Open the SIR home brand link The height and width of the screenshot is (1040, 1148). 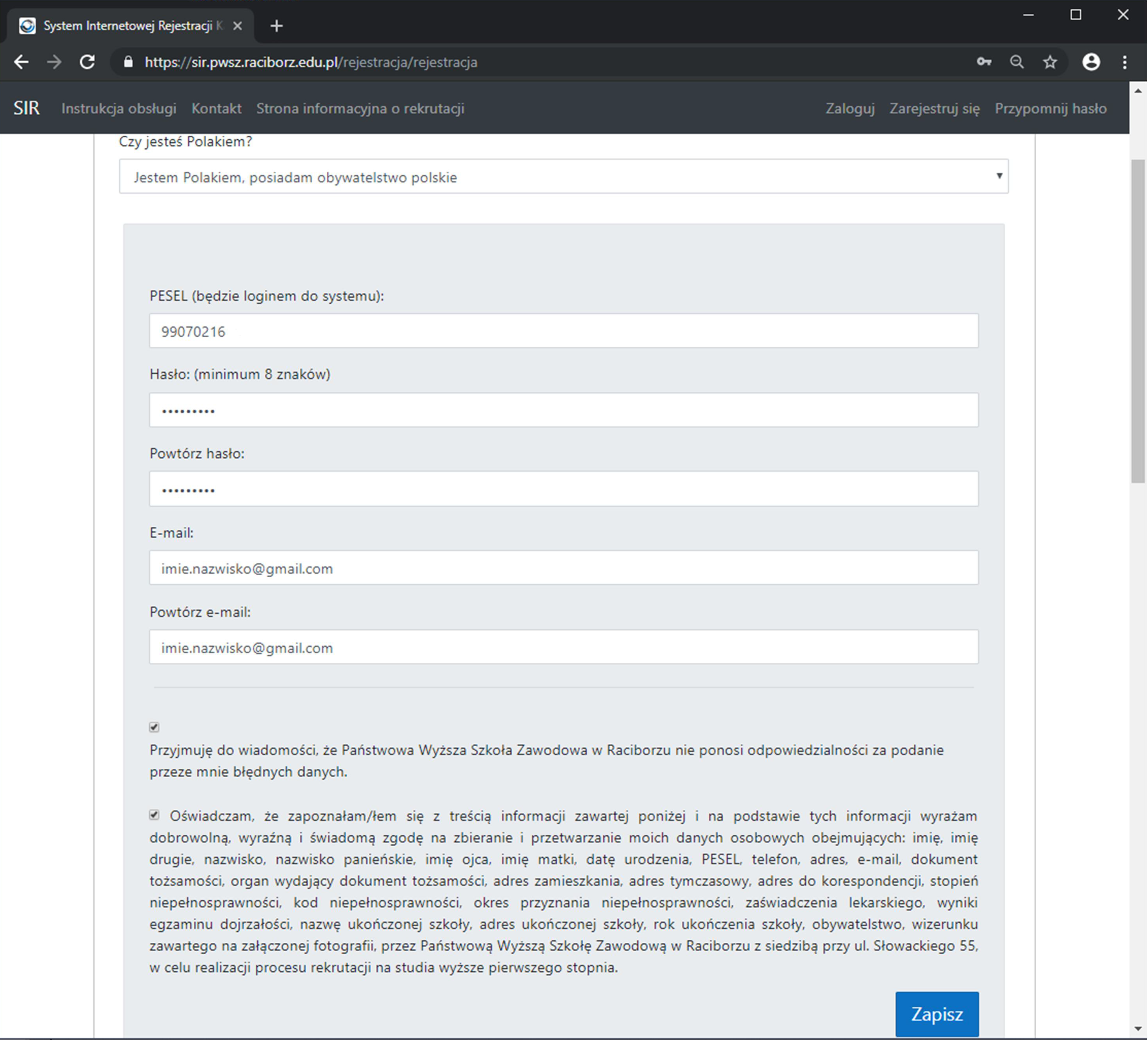click(x=27, y=108)
